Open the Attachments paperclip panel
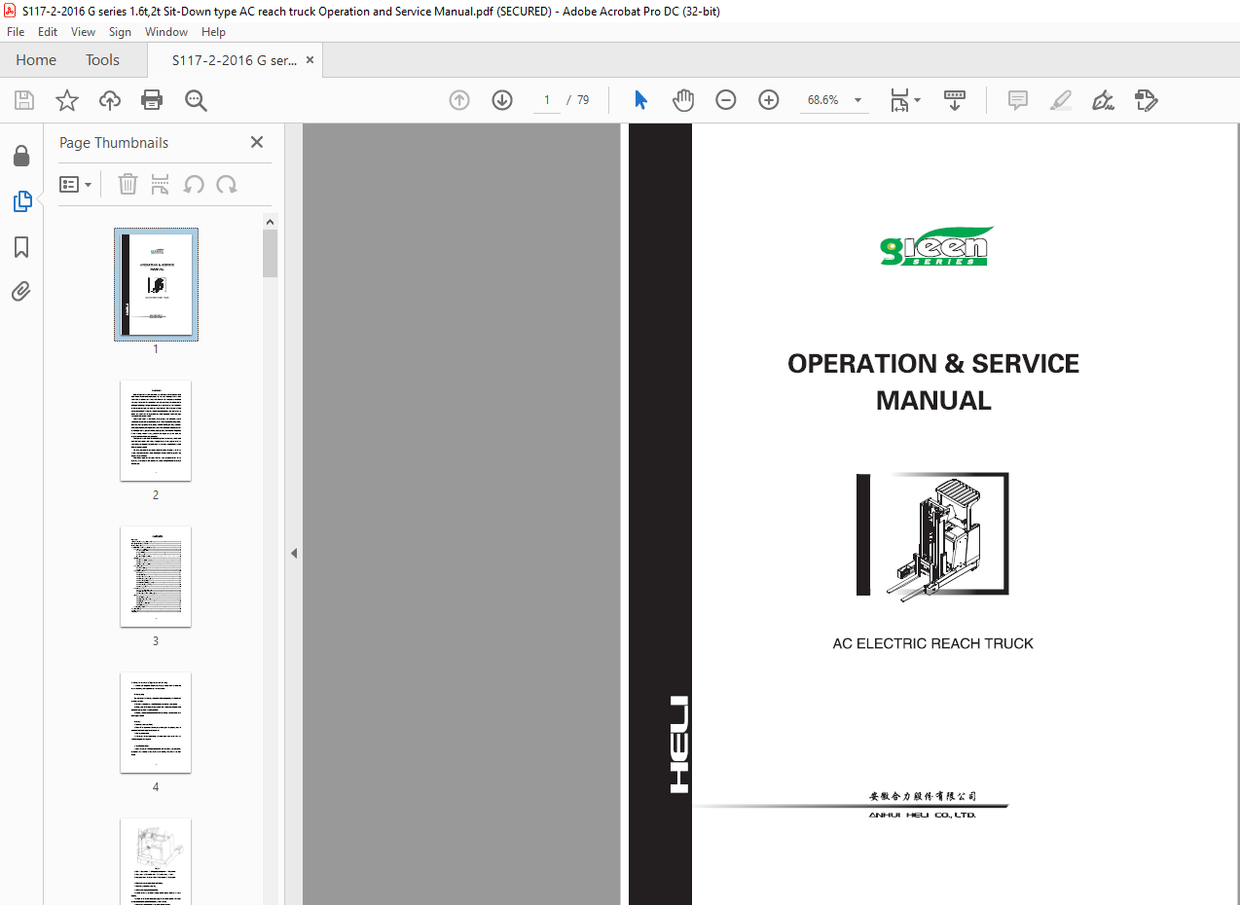Image resolution: width=1240 pixels, height=905 pixels. coord(21,292)
